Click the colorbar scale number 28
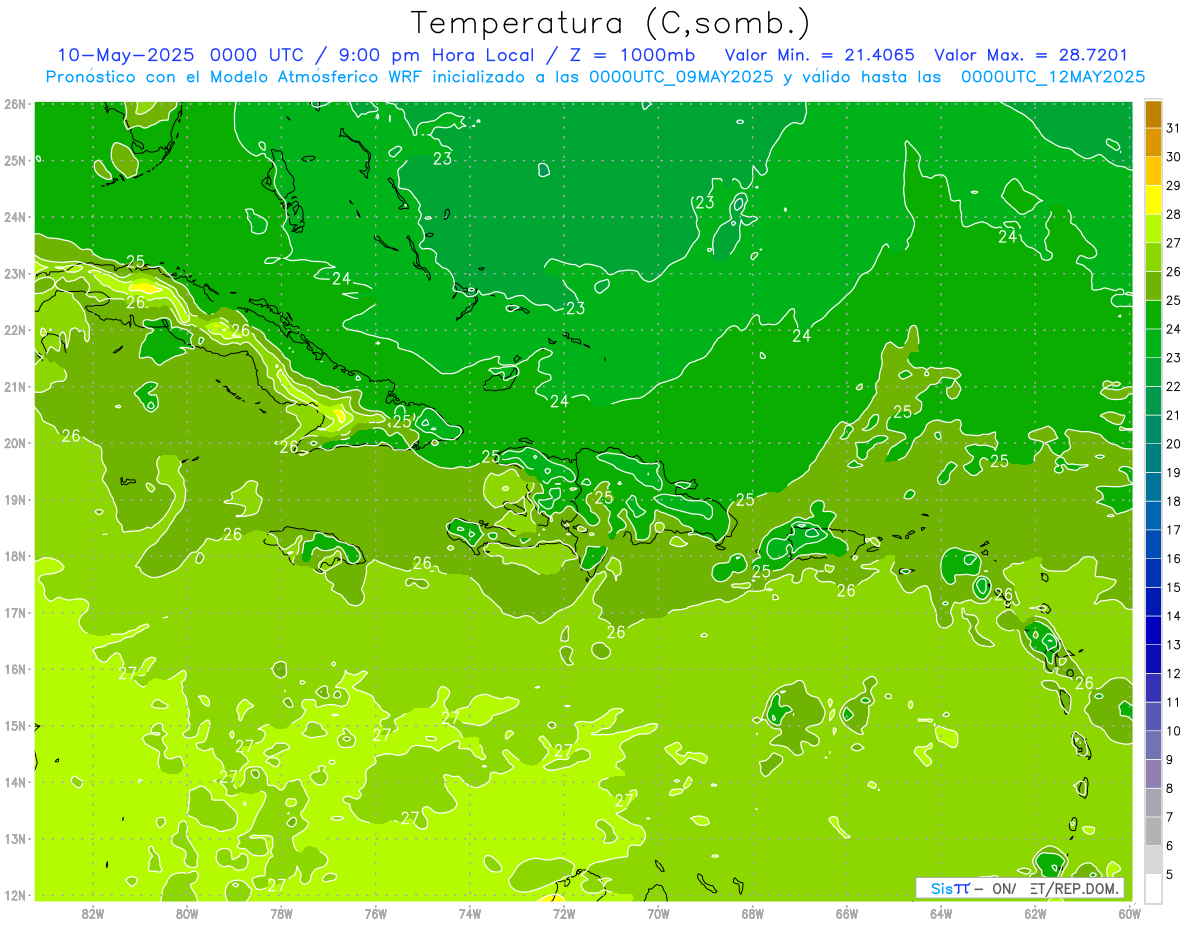This screenshot has height=927, width=1200. click(1174, 214)
